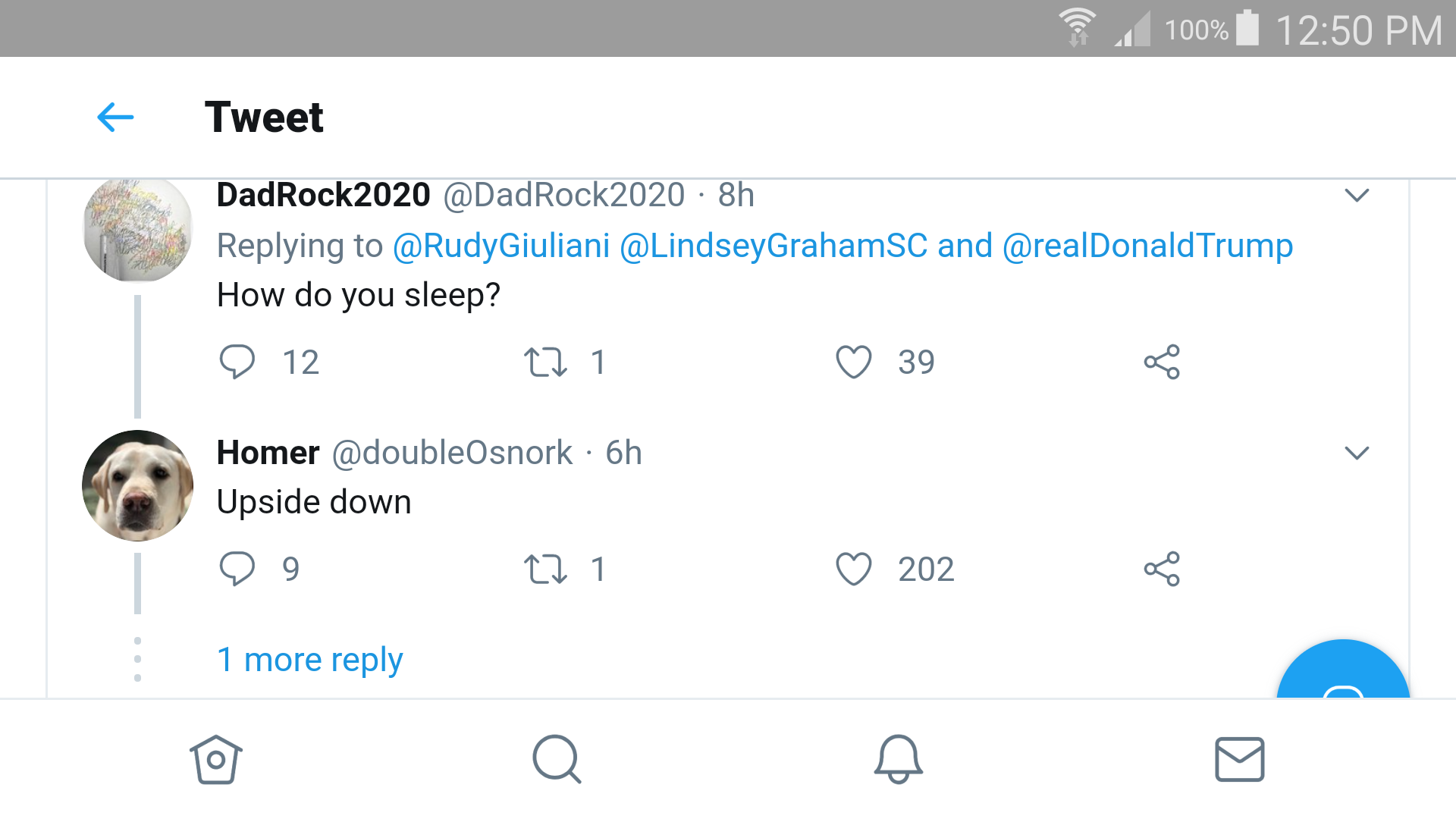Go back using the blue arrow
The width and height of the screenshot is (1456, 819).
115,118
